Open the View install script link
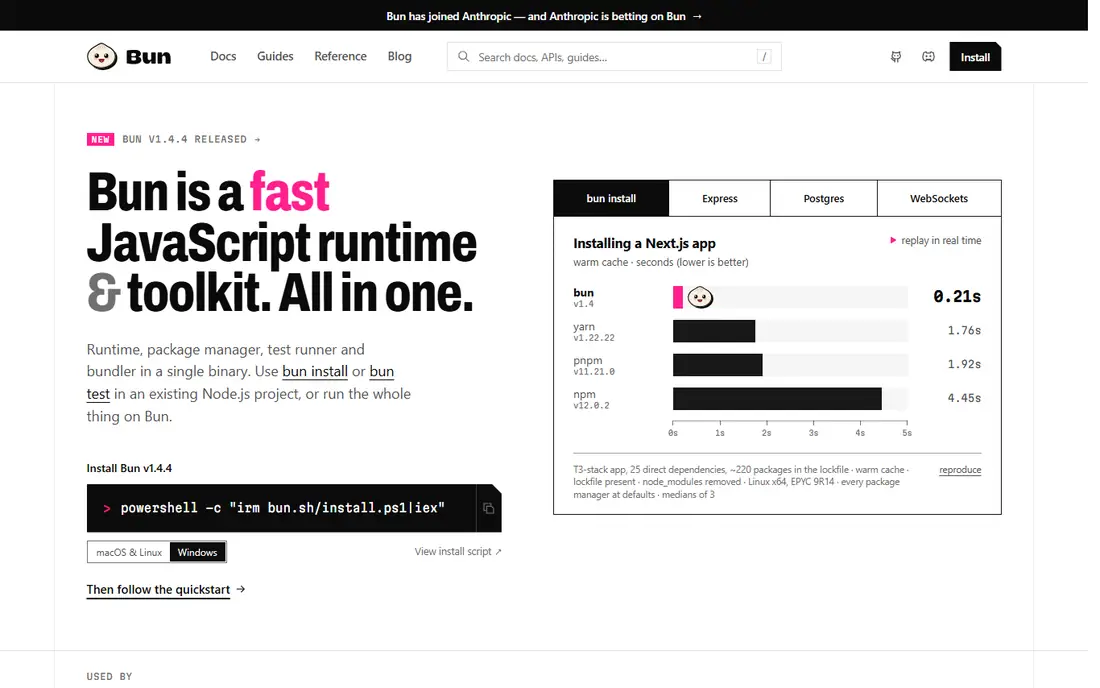Image resolution: width=1100 pixels, height=688 pixels. [x=458, y=552]
